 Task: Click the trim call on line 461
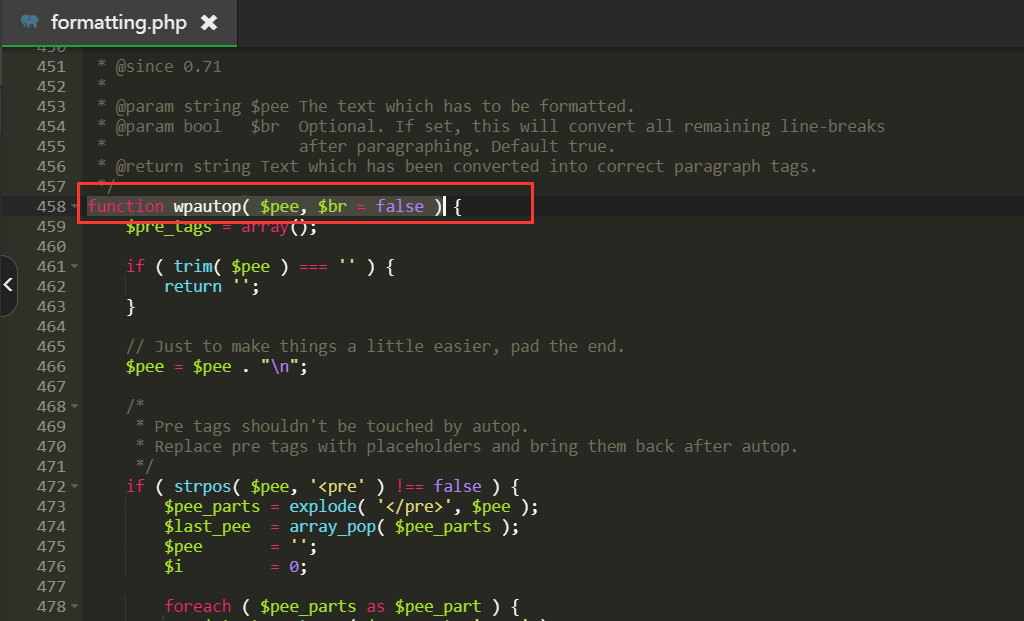(x=192, y=266)
